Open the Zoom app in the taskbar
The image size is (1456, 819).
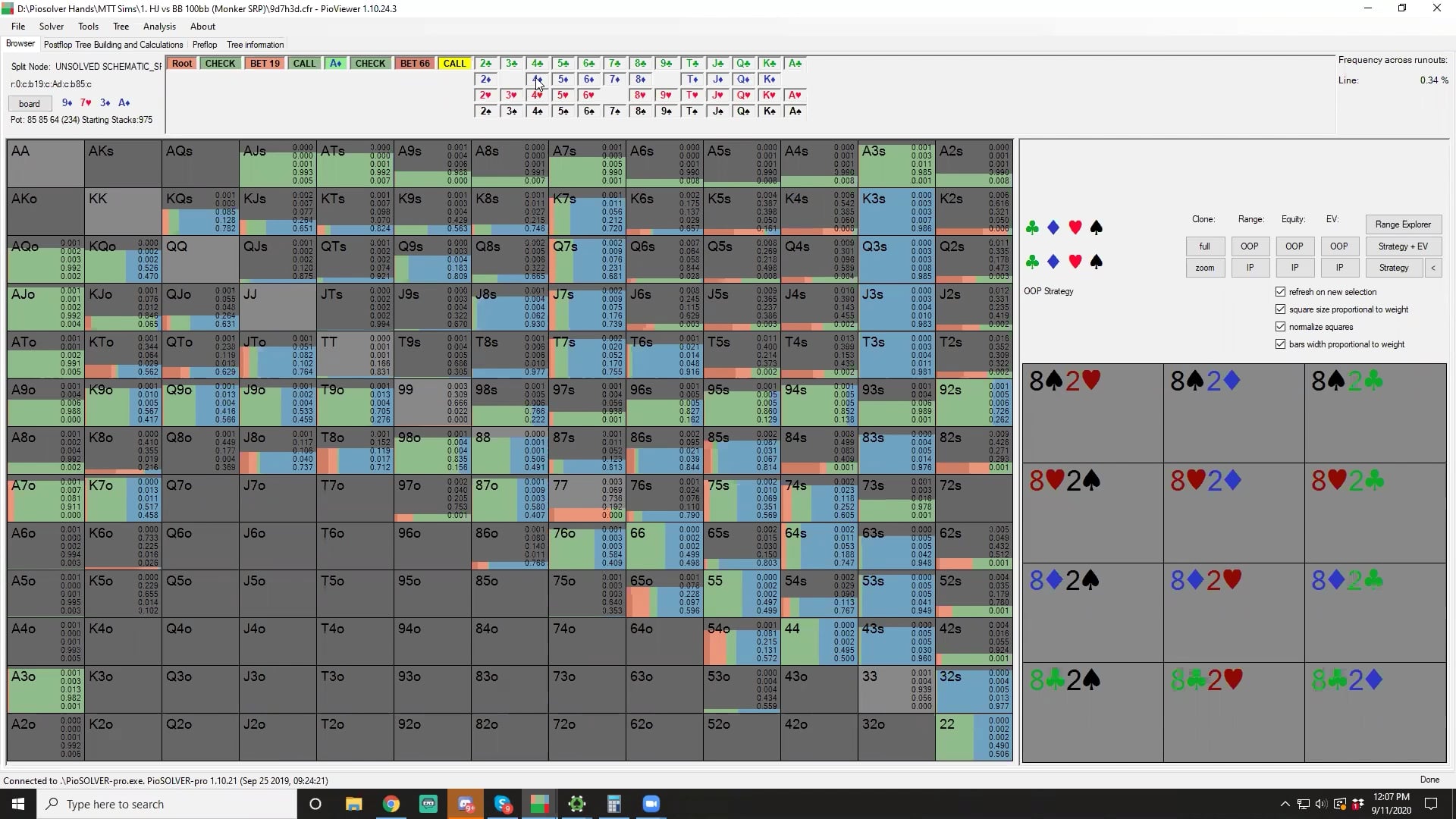pos(651,804)
